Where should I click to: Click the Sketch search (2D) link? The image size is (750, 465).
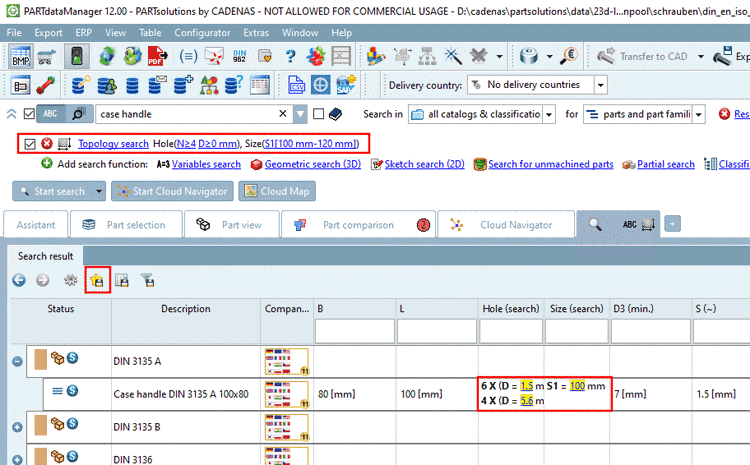[424, 164]
